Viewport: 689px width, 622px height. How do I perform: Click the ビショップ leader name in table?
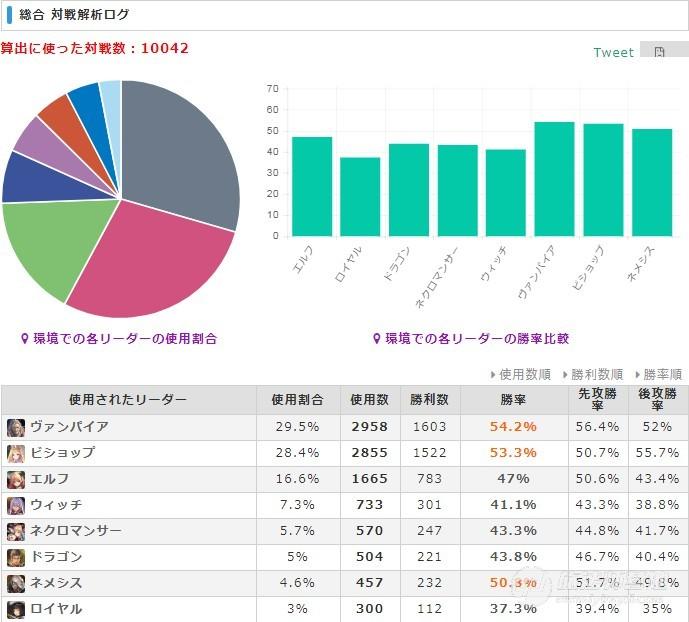[62, 452]
